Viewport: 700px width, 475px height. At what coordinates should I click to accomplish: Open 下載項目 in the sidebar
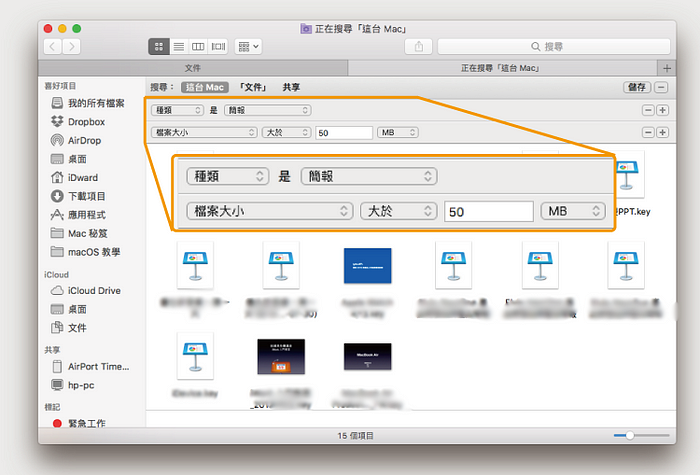pos(78,196)
